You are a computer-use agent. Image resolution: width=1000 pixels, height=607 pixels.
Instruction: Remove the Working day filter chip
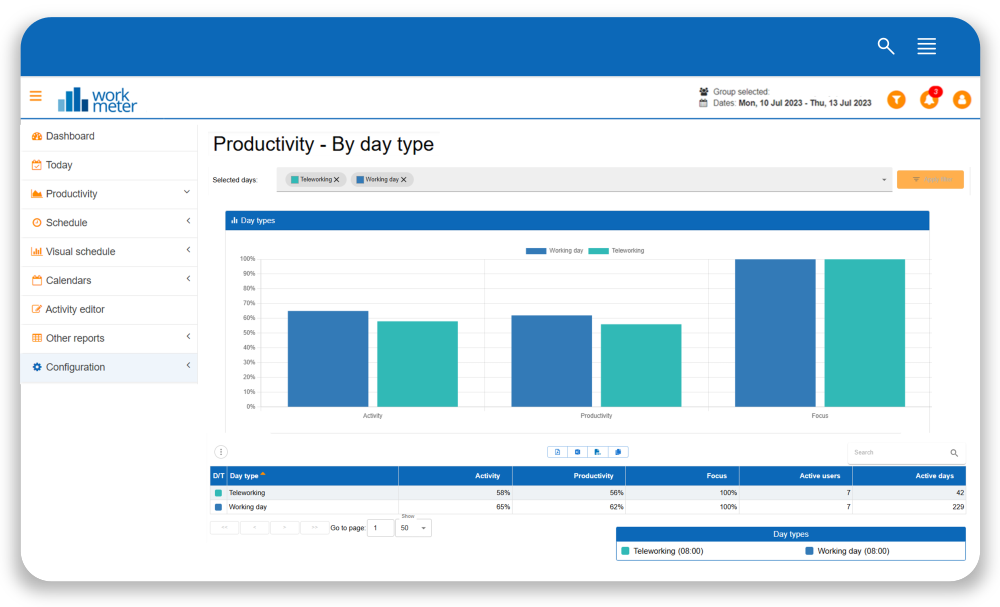tap(403, 179)
